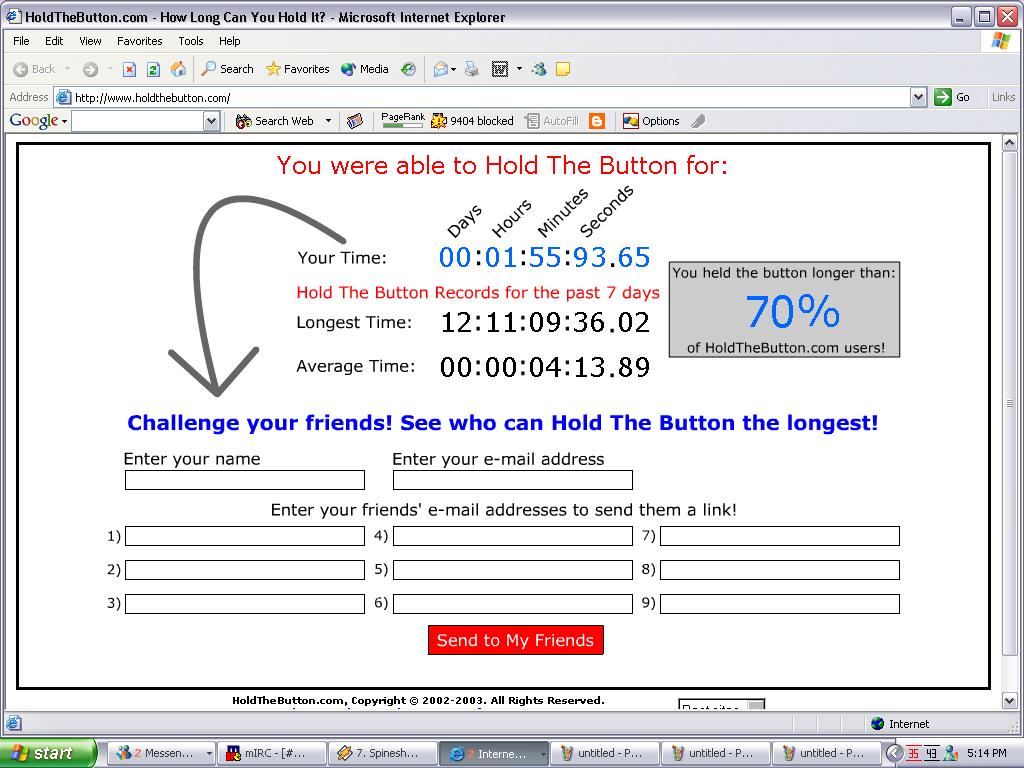Click the Print icon in toolbar
The image size is (1024, 768).
point(471,69)
